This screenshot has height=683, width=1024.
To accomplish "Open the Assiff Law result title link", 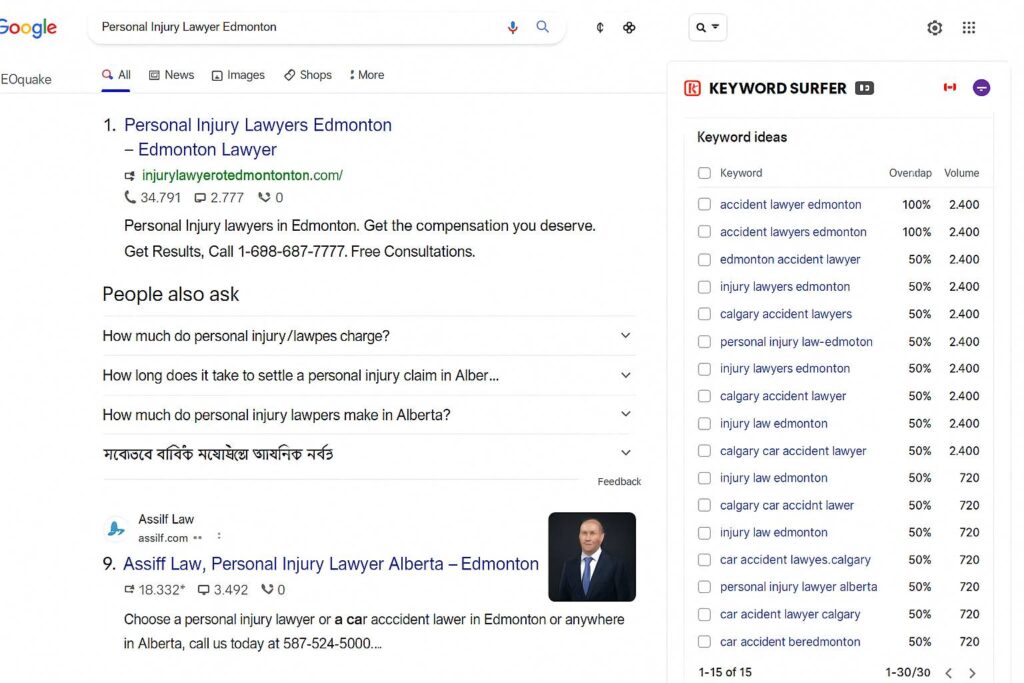I will click(x=330, y=564).
